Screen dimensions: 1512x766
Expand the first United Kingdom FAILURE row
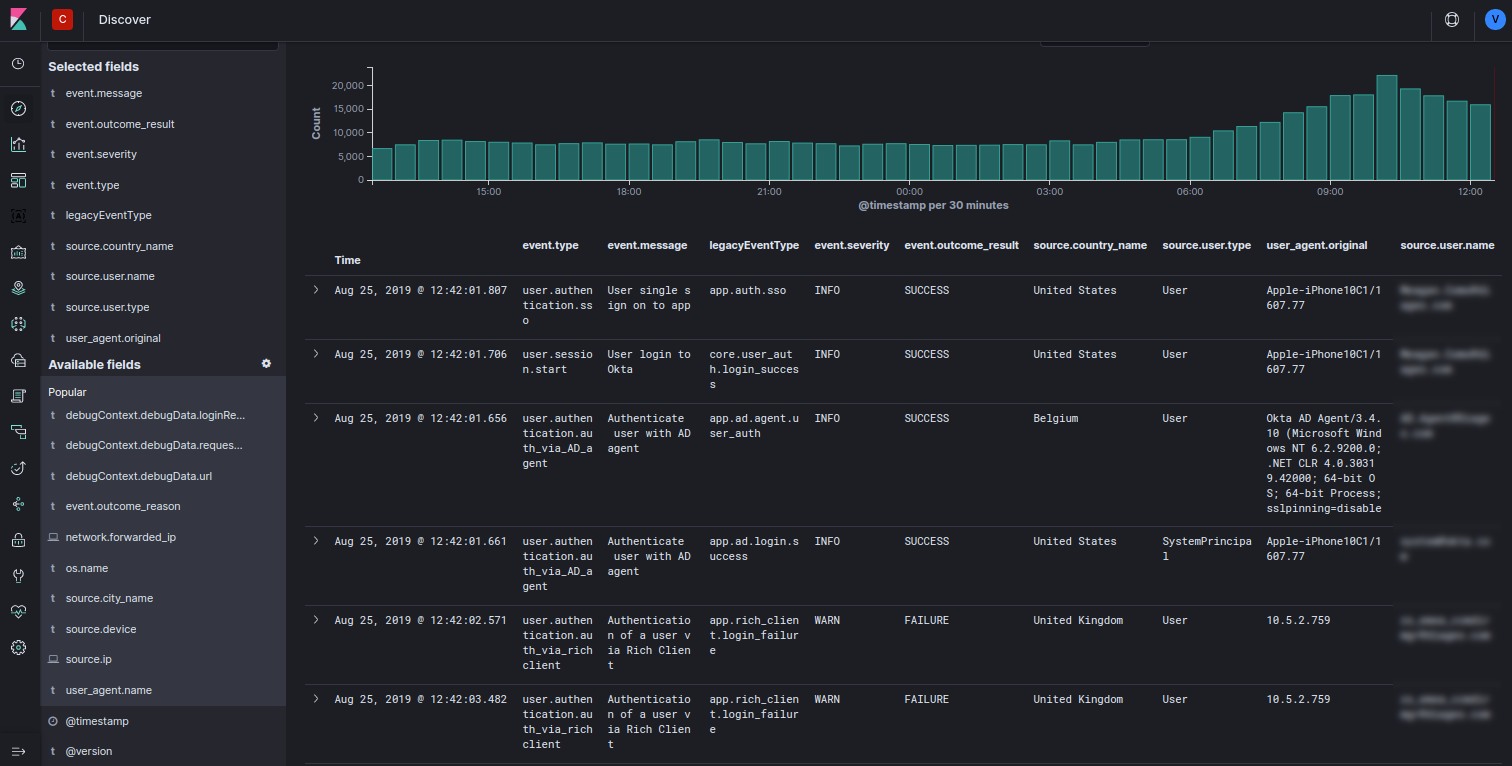(x=316, y=620)
